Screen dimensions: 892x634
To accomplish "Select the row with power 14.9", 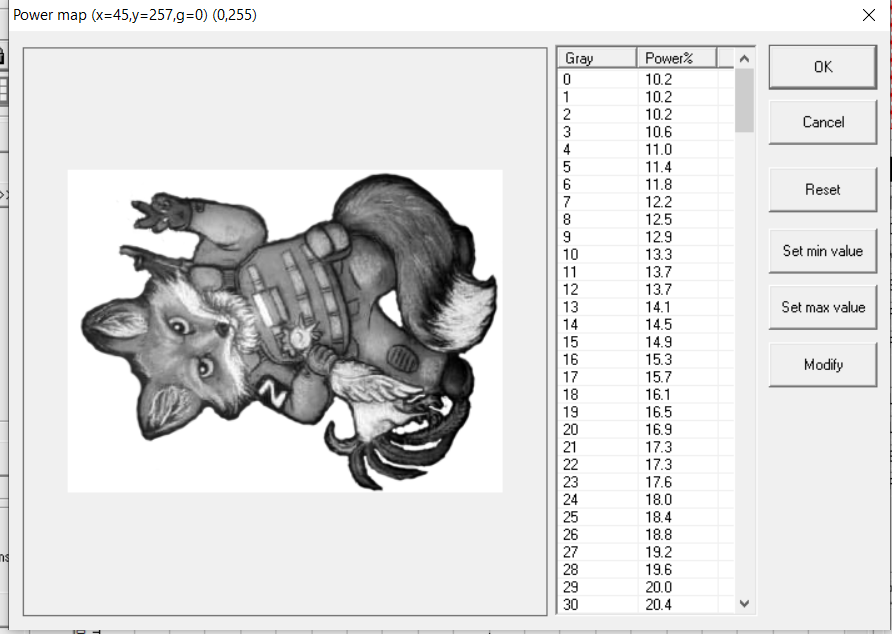I will tap(646, 343).
